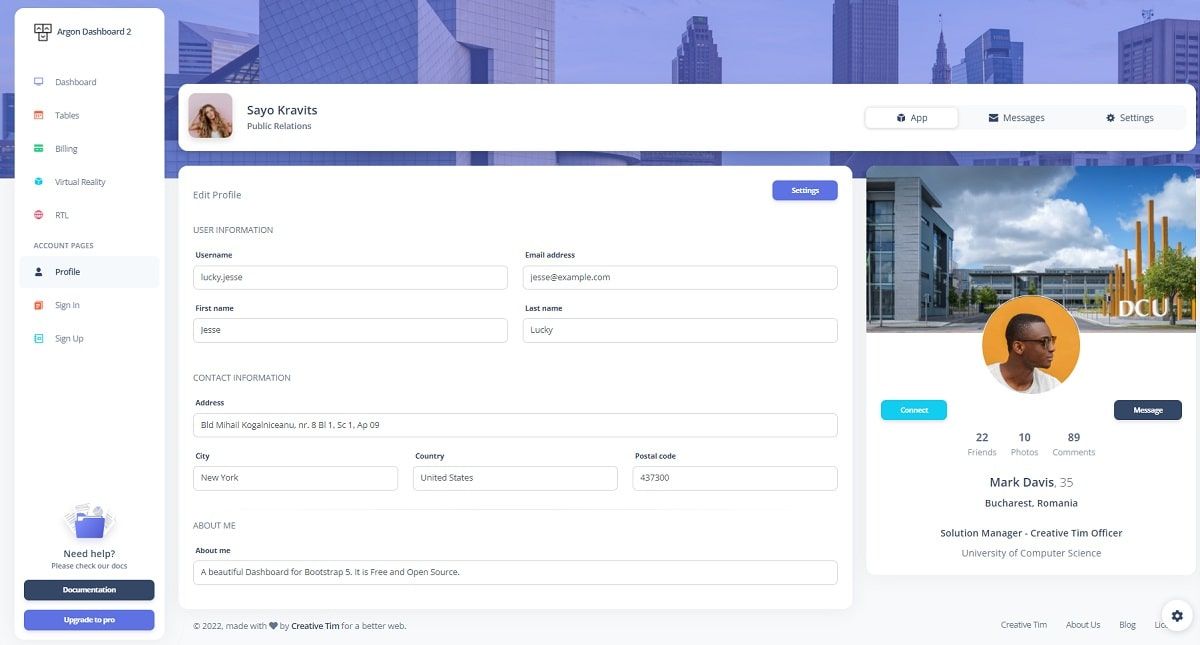Select the RTL globe icon

click(x=38, y=214)
